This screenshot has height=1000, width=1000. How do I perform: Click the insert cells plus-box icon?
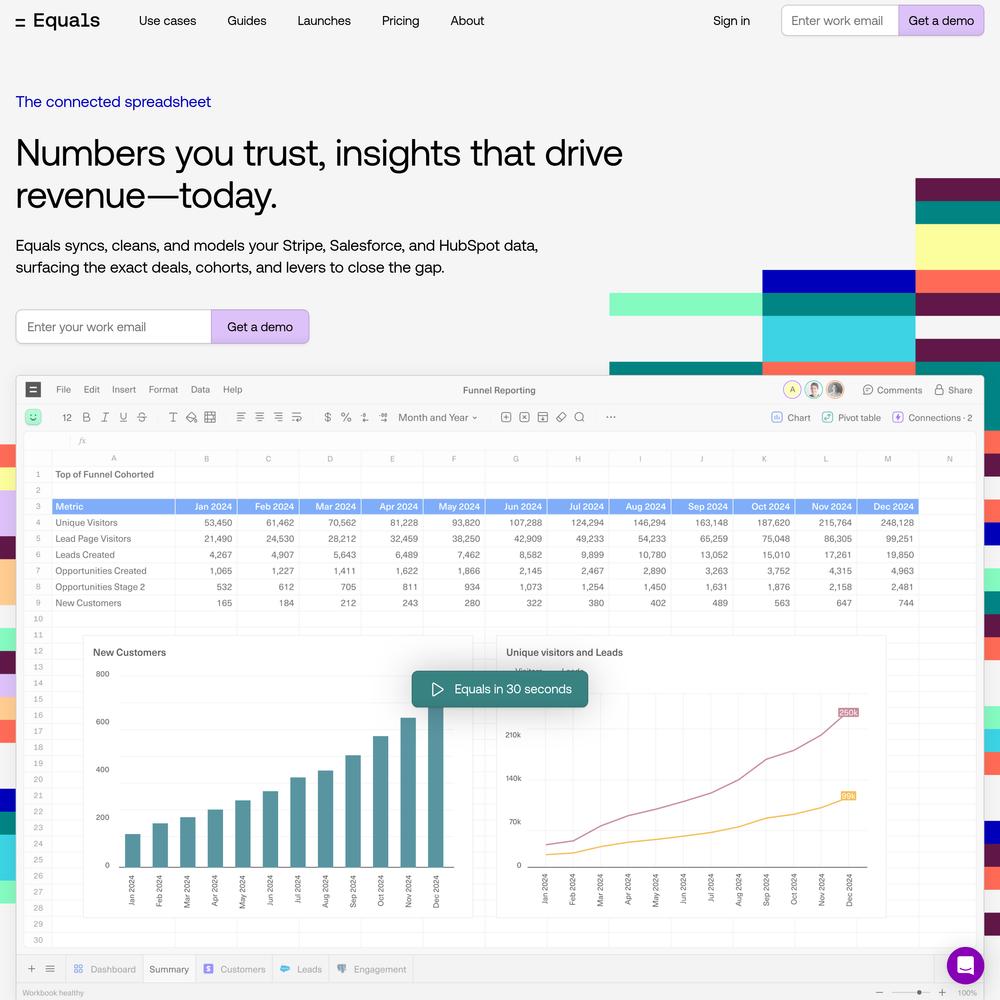coord(506,417)
